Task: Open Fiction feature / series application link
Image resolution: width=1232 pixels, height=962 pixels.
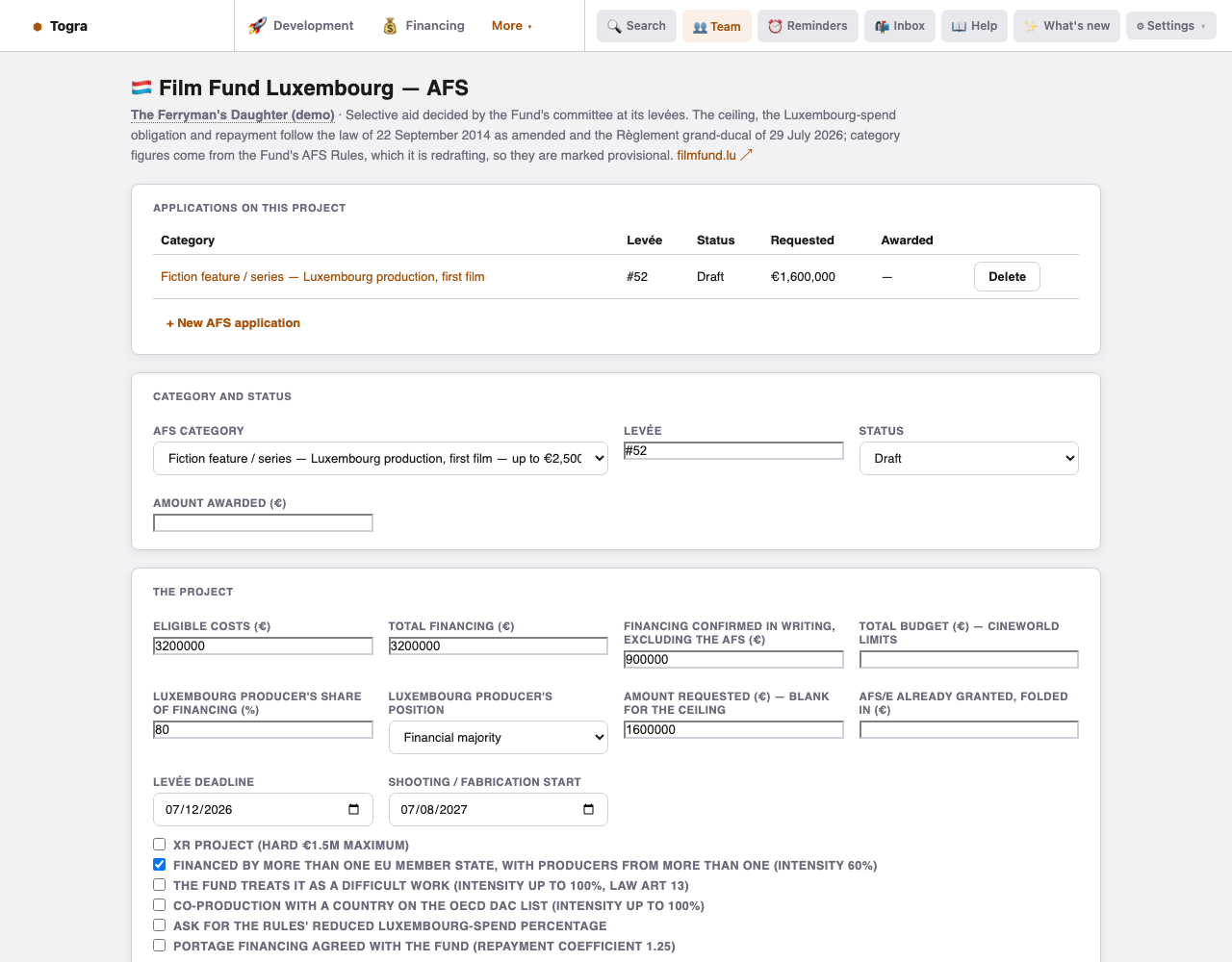Action: pyautogui.click(x=322, y=277)
